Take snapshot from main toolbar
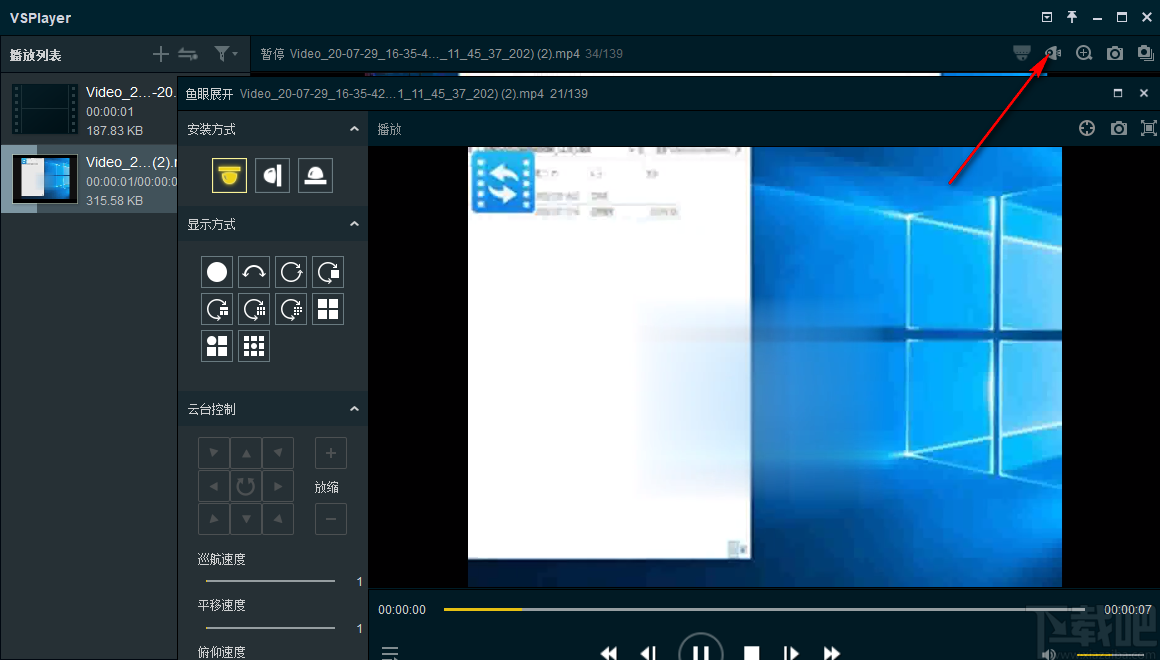 (x=1115, y=53)
